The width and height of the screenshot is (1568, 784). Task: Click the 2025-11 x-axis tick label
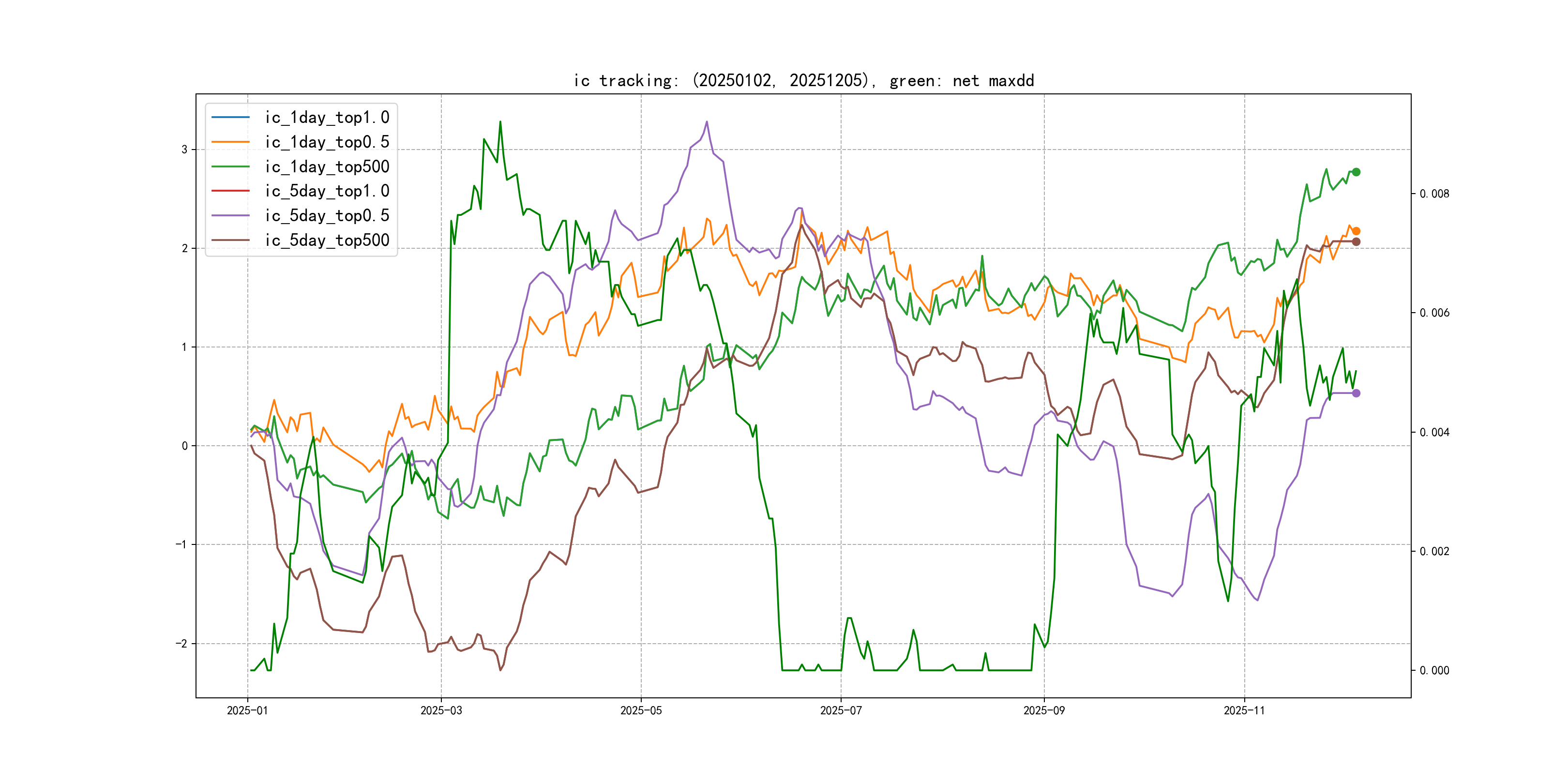click(x=1244, y=710)
